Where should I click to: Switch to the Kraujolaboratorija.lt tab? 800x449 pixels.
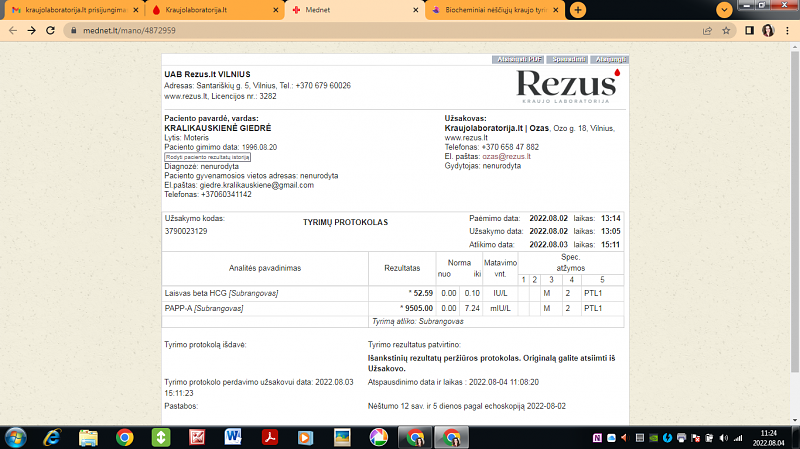click(x=208, y=10)
